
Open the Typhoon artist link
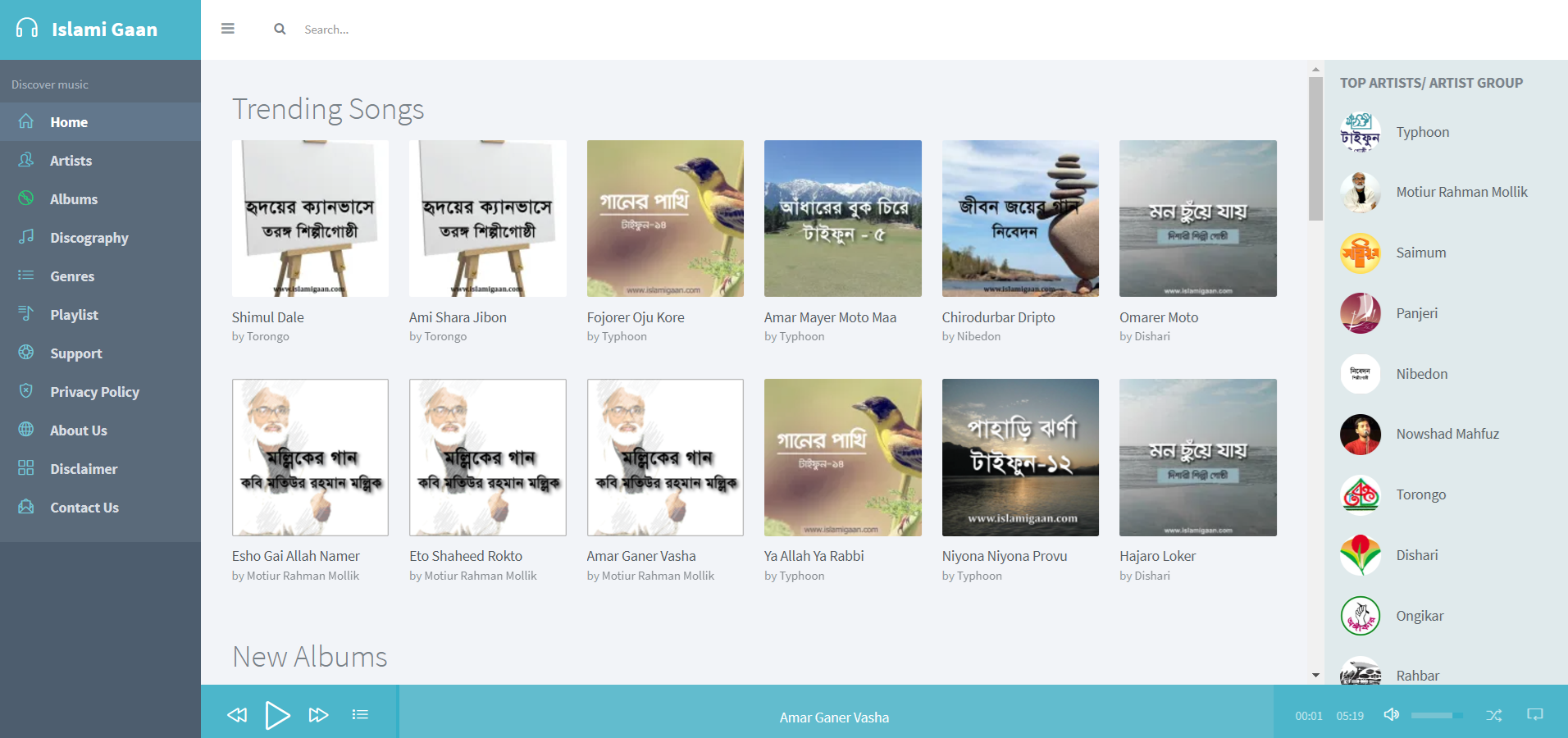[1422, 132]
